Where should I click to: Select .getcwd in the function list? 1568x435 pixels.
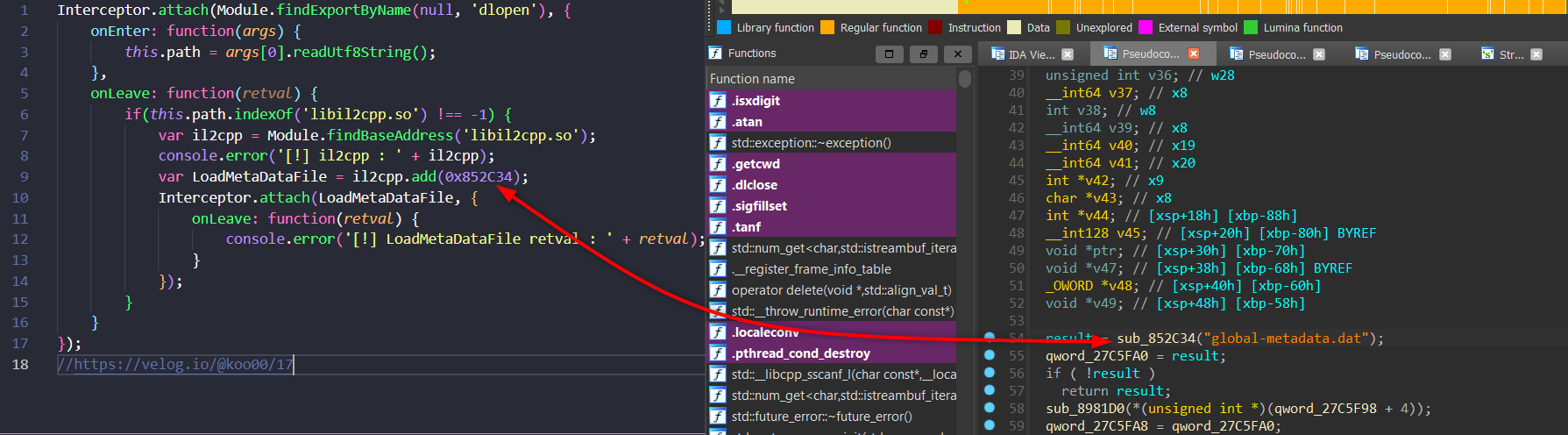[x=833, y=163]
